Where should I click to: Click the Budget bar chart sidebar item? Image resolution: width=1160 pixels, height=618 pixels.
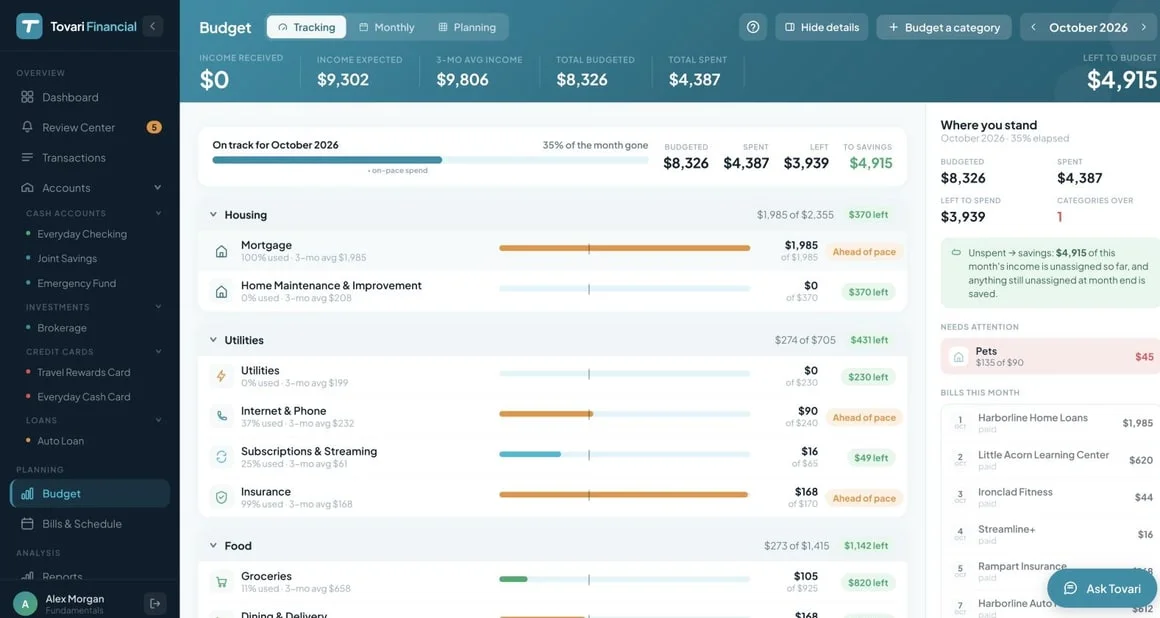click(x=90, y=494)
